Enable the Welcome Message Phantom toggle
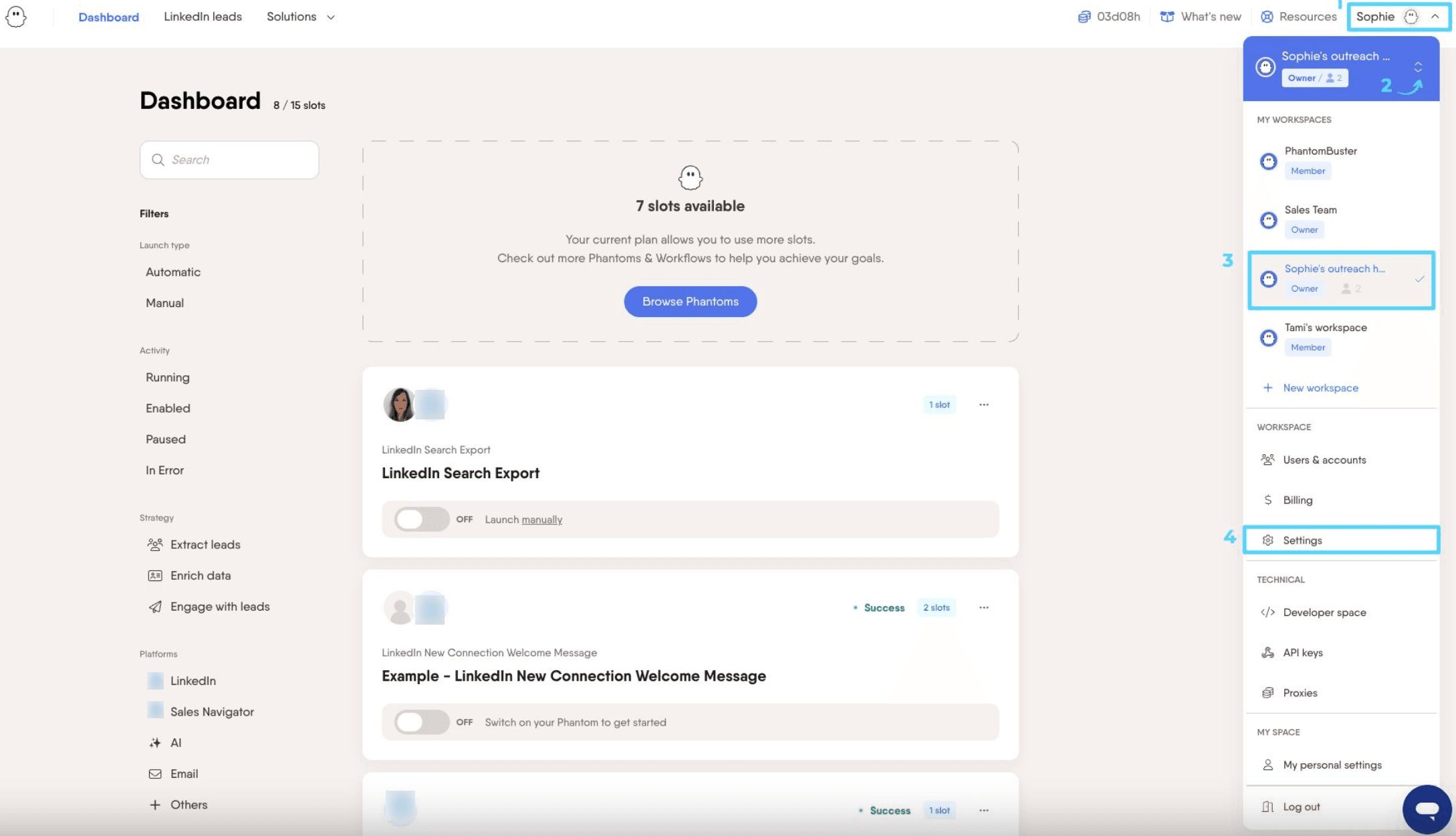This screenshot has width=1456, height=836. 421,722
